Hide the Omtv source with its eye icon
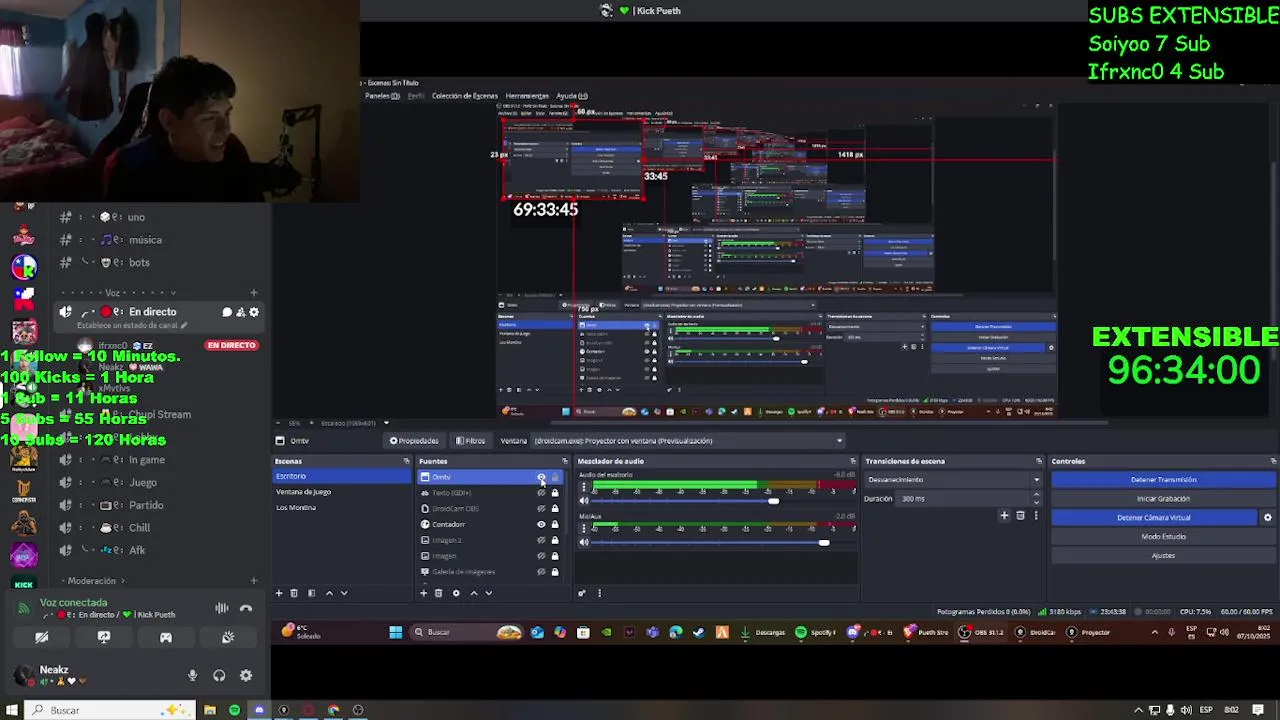Image resolution: width=1280 pixels, height=720 pixels. [x=541, y=477]
